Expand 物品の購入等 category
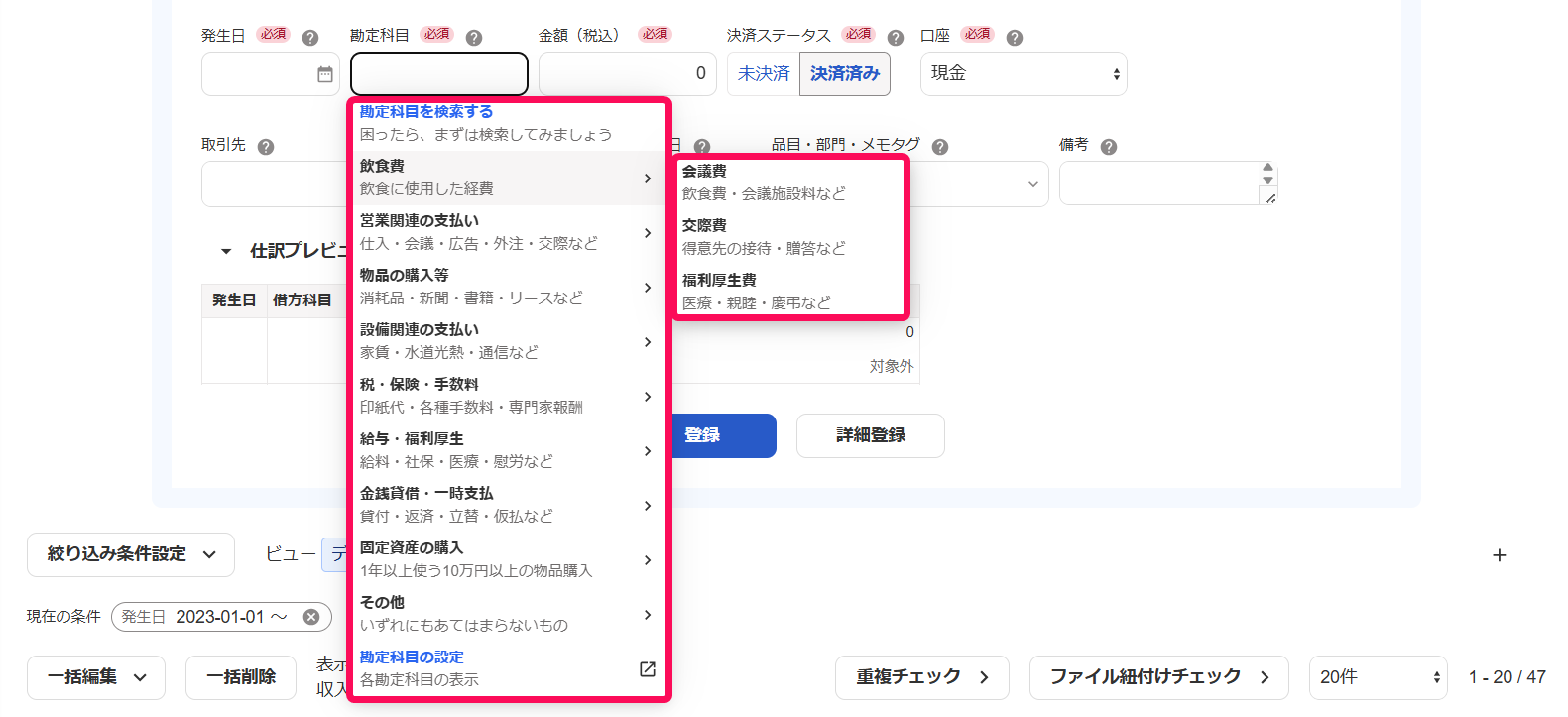Image resolution: width=1568 pixels, height=717 pixels. click(x=507, y=287)
